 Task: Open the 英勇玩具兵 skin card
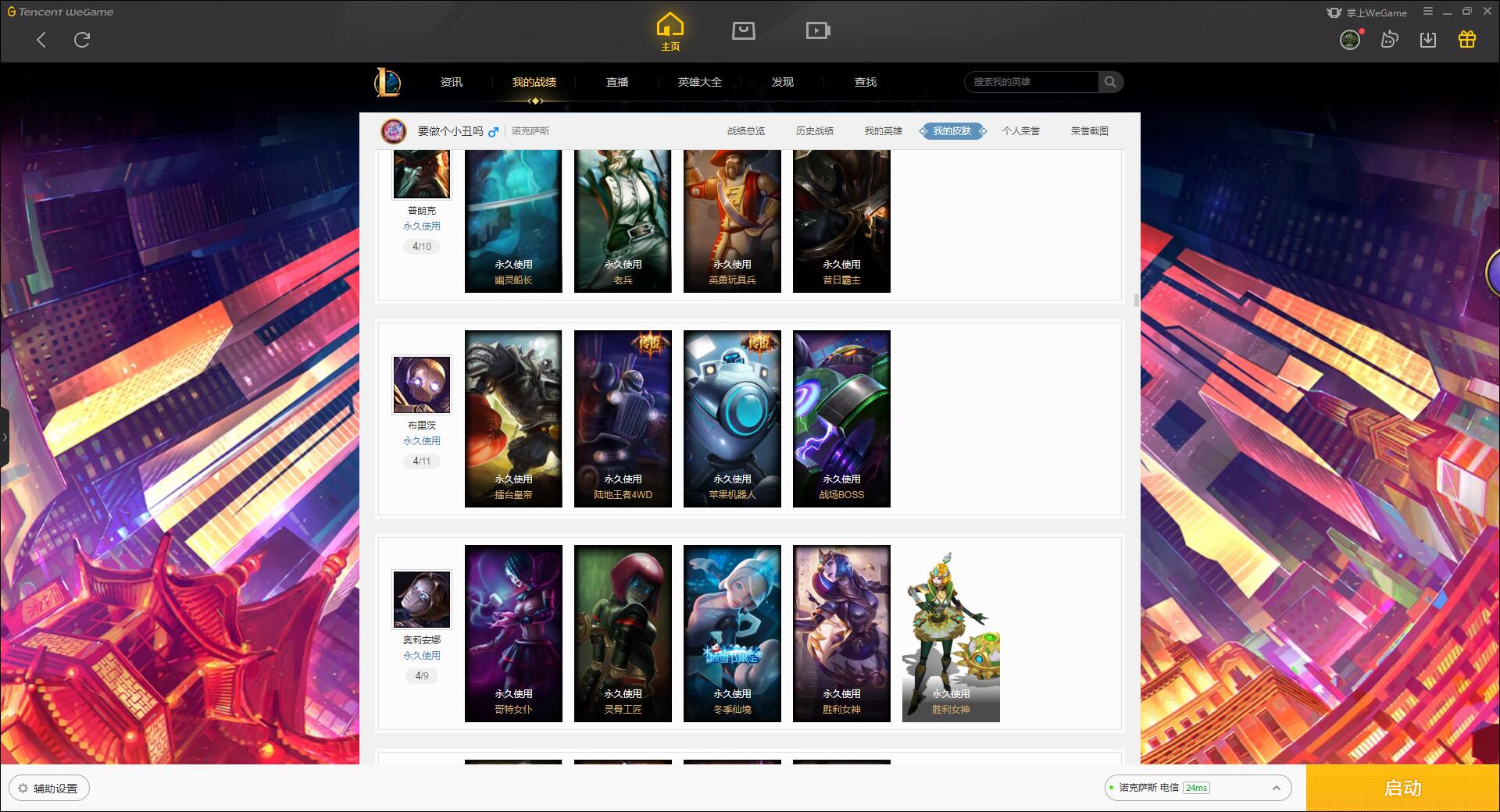732,221
